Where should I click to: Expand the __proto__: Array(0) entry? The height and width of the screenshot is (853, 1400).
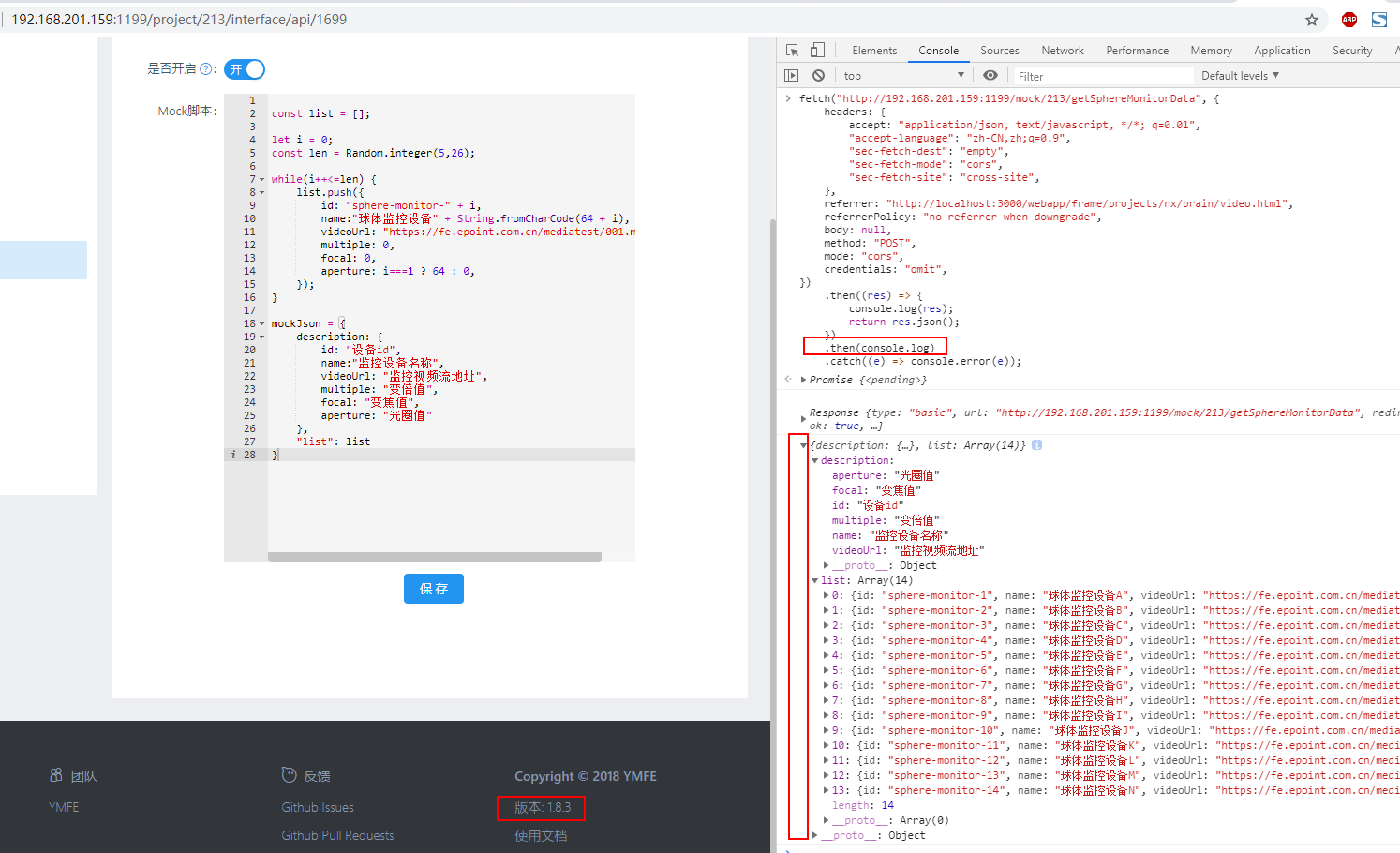826,820
